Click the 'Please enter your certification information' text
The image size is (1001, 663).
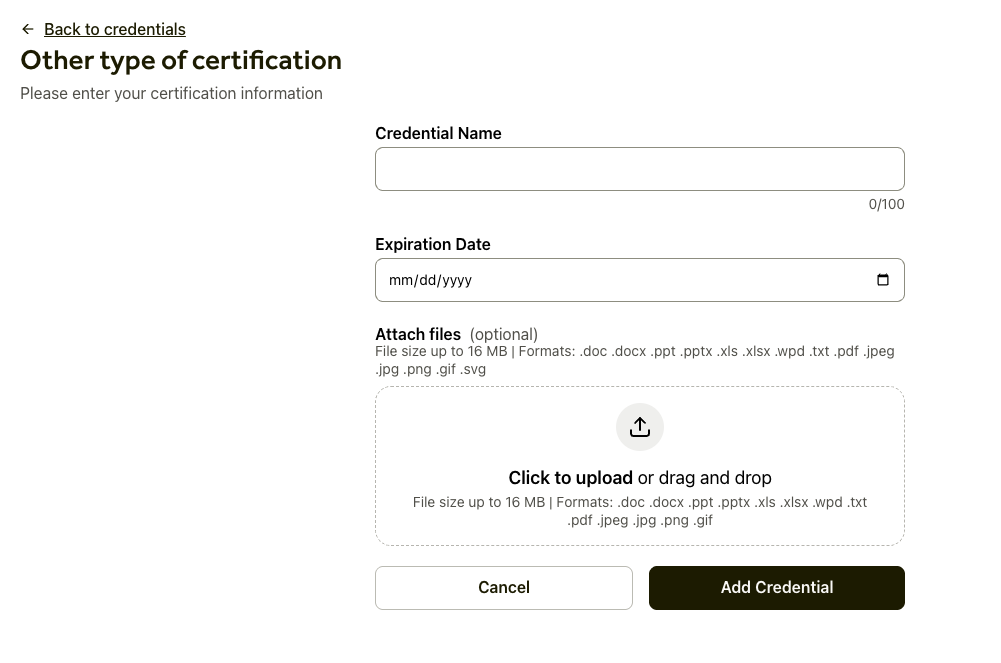click(171, 93)
